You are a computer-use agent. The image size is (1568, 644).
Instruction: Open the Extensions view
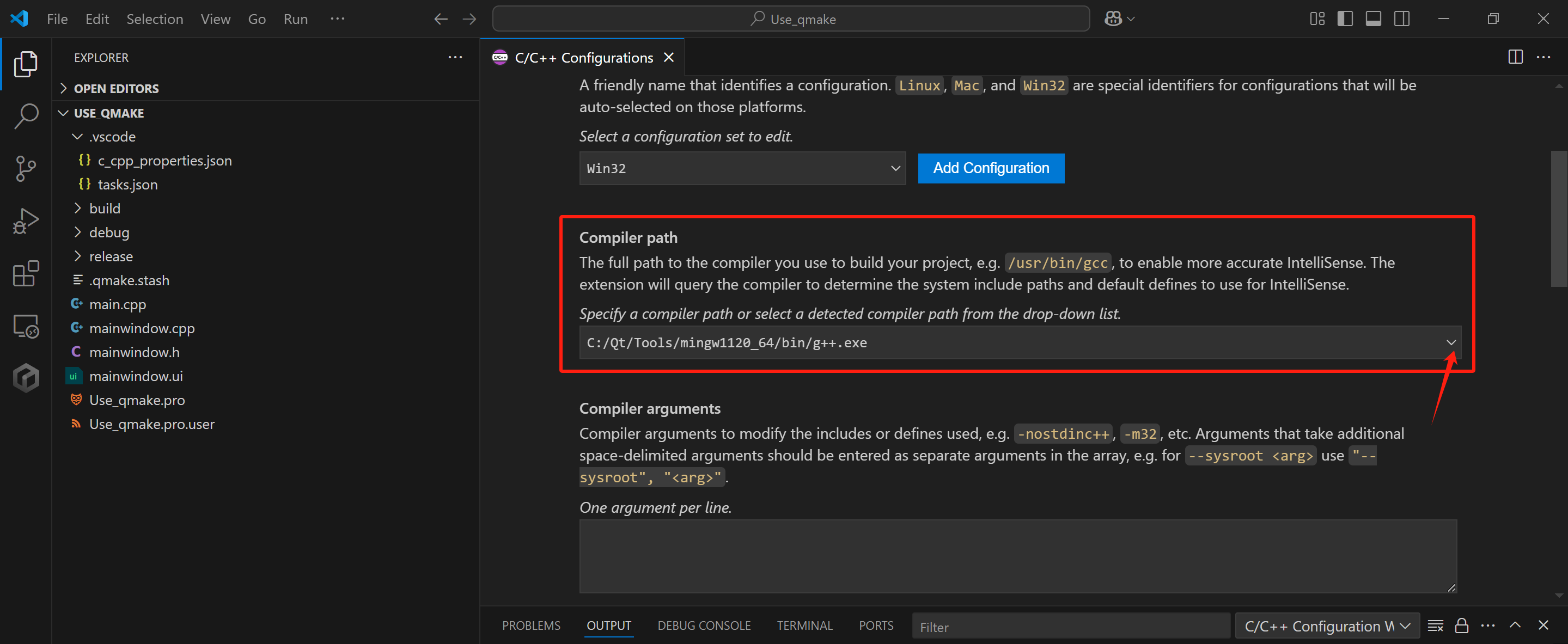tap(26, 274)
